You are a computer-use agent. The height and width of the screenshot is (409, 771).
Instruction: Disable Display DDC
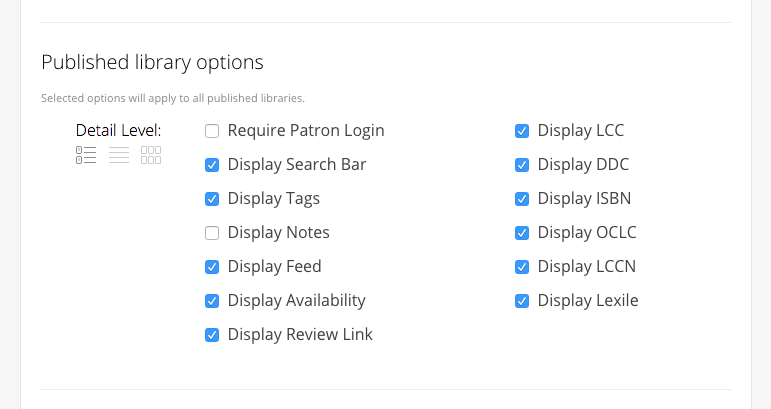click(x=522, y=165)
